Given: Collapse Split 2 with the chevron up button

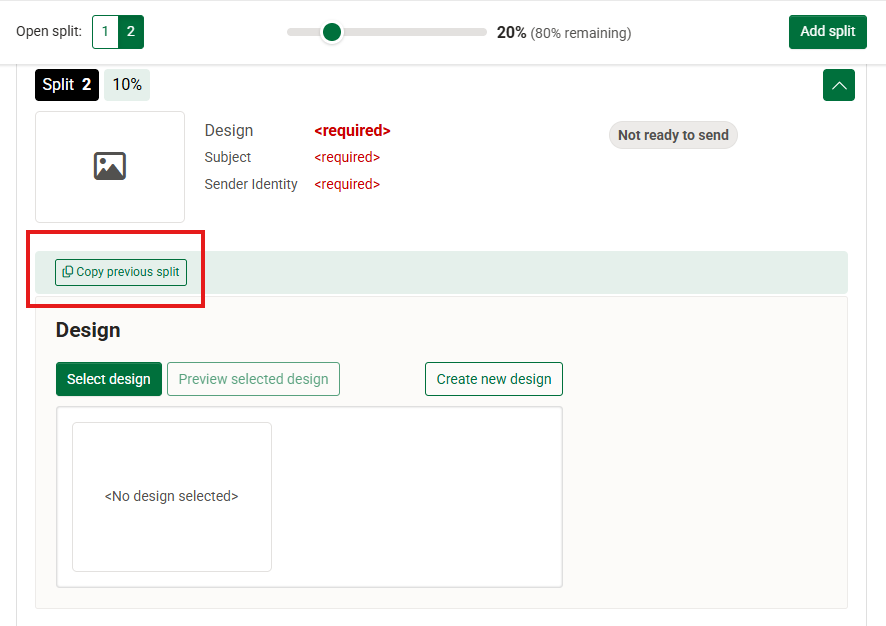Looking at the screenshot, I should click(x=839, y=85).
